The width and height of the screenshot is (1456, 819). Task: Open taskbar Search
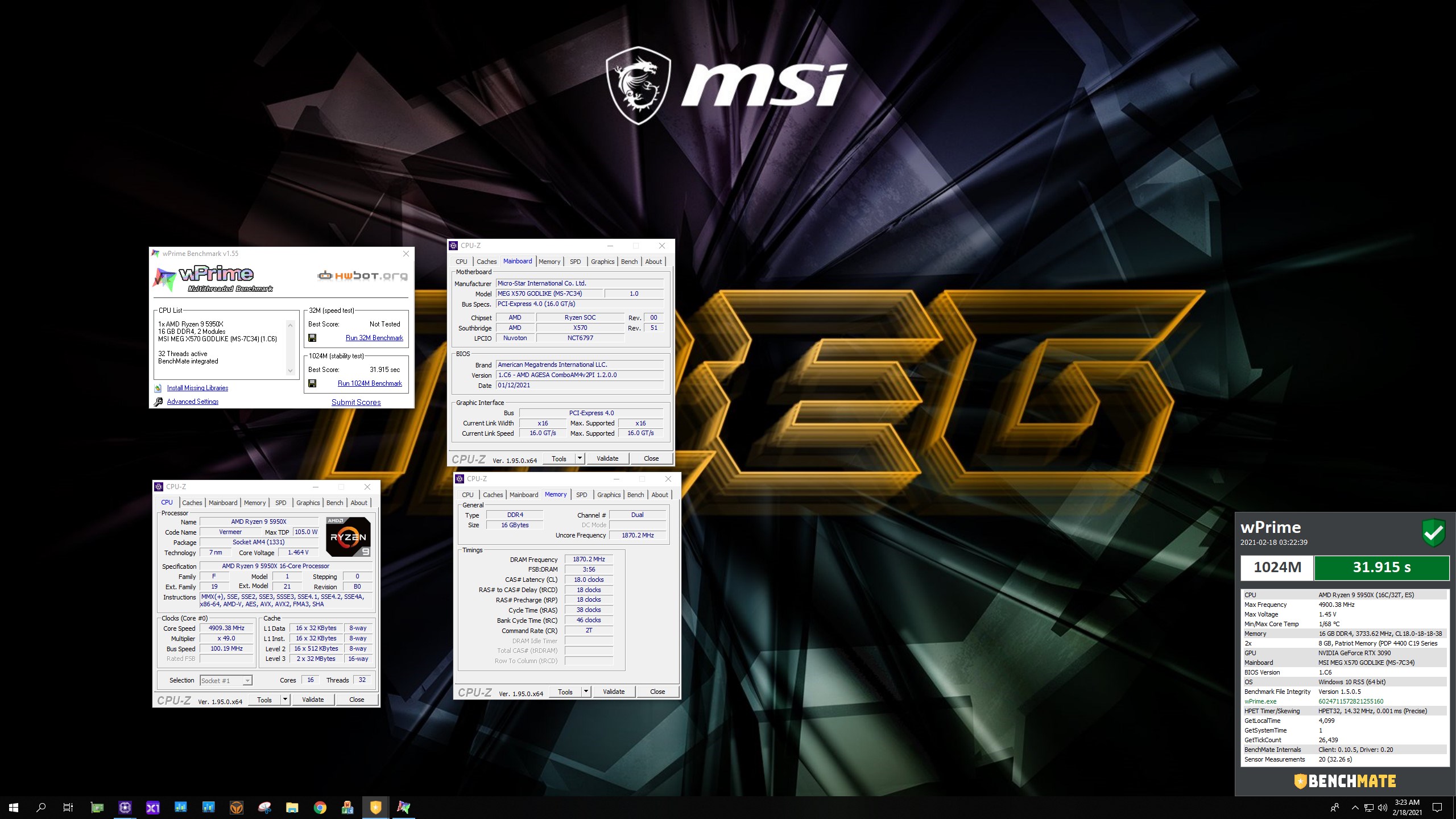pos(41,808)
